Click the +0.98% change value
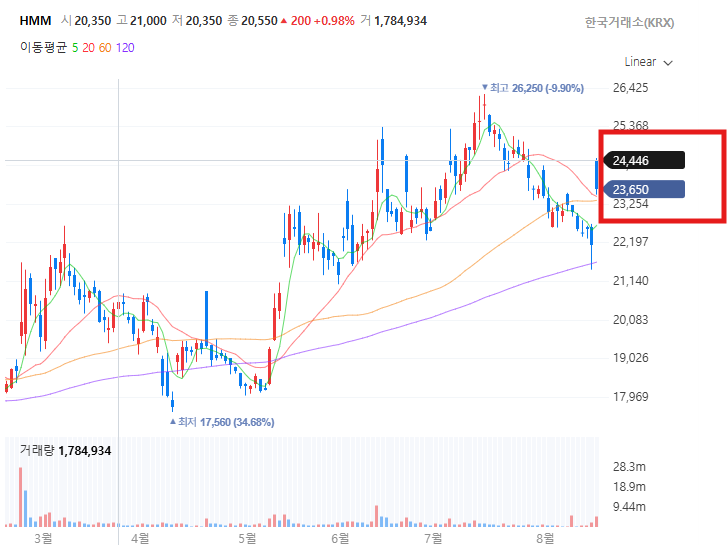The height and width of the screenshot is (545, 727). point(334,21)
